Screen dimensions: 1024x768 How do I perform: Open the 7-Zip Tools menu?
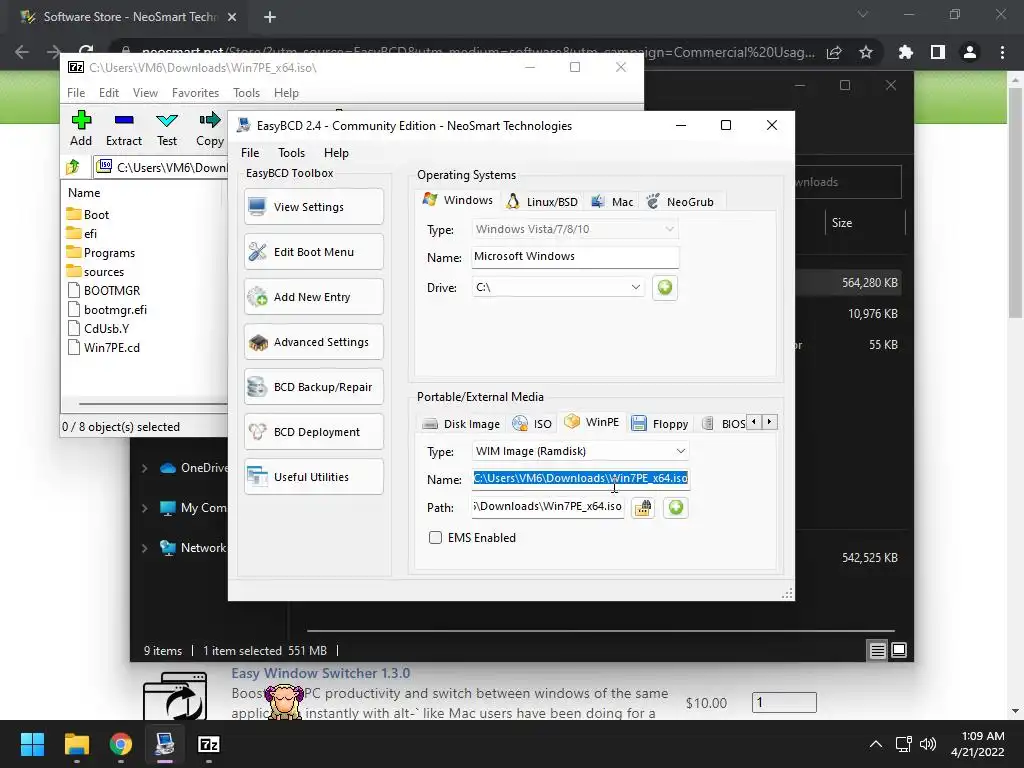point(246,93)
